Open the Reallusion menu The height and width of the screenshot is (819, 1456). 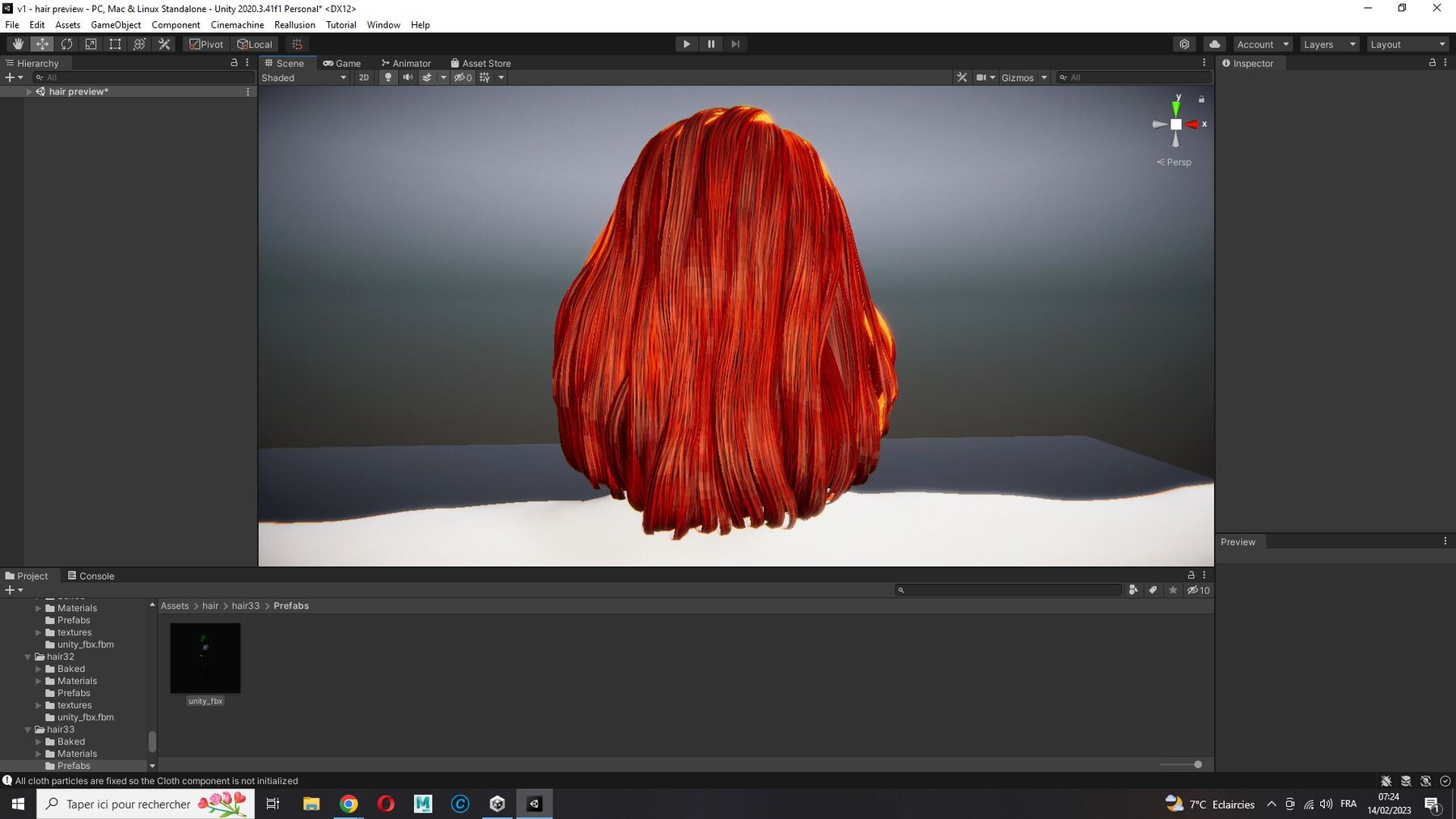click(294, 25)
